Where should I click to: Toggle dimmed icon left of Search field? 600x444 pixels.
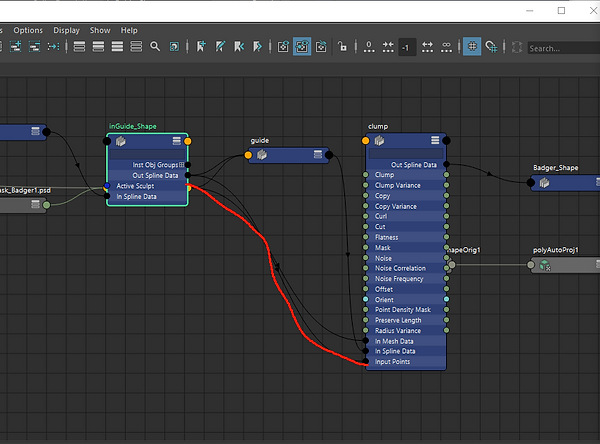coord(517,47)
